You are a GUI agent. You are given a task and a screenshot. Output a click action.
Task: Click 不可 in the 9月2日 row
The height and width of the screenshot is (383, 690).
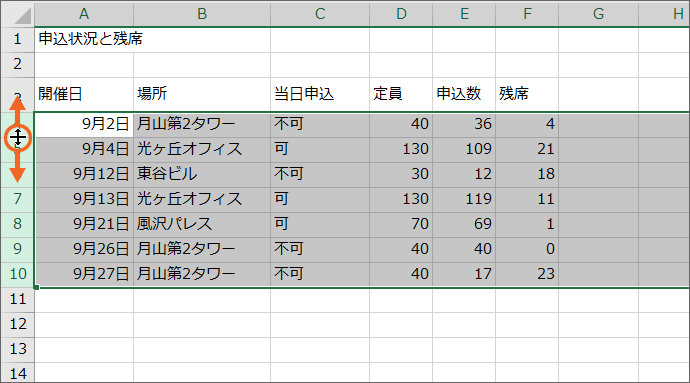pos(320,124)
